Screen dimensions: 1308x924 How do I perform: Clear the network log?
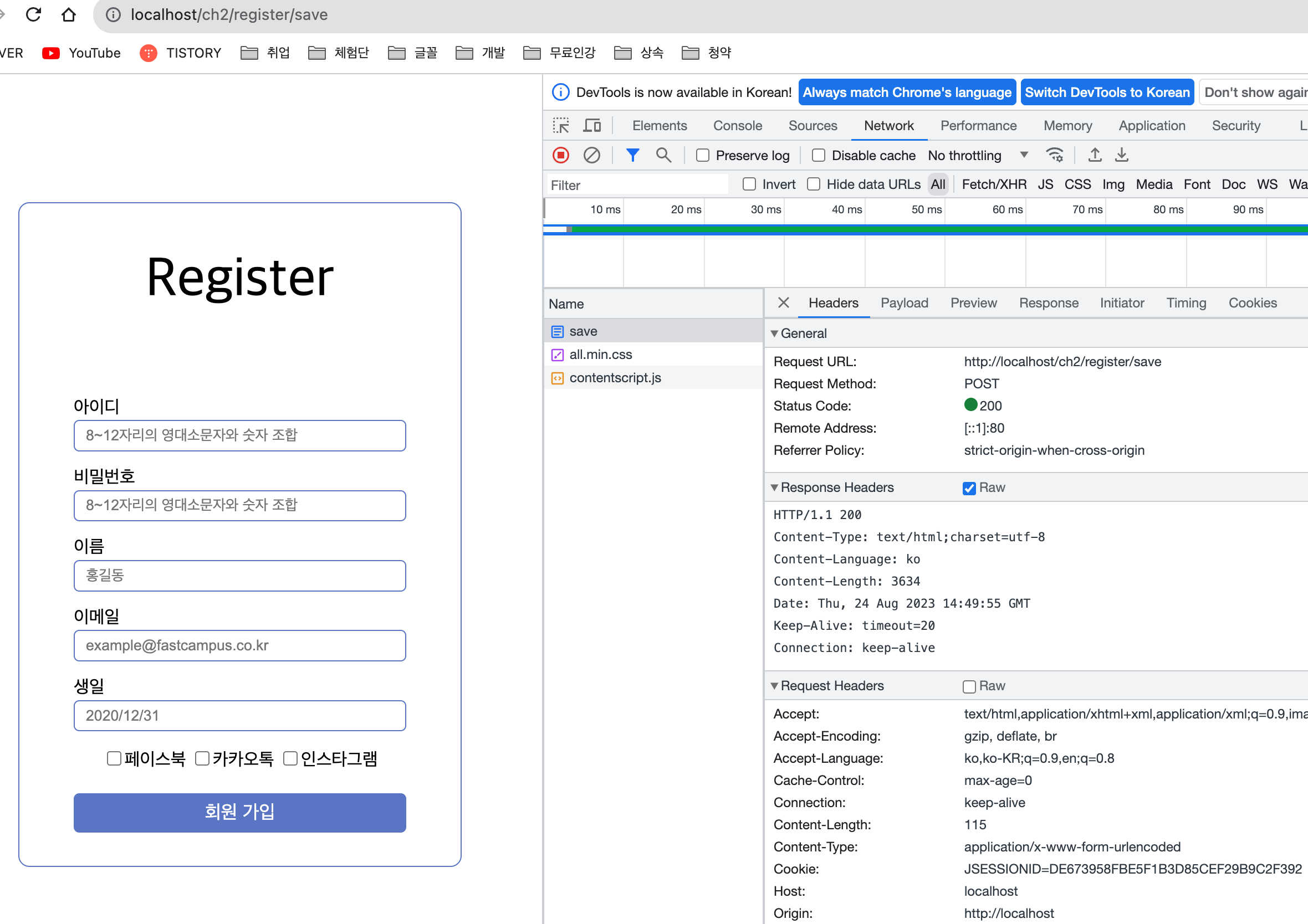[591, 155]
